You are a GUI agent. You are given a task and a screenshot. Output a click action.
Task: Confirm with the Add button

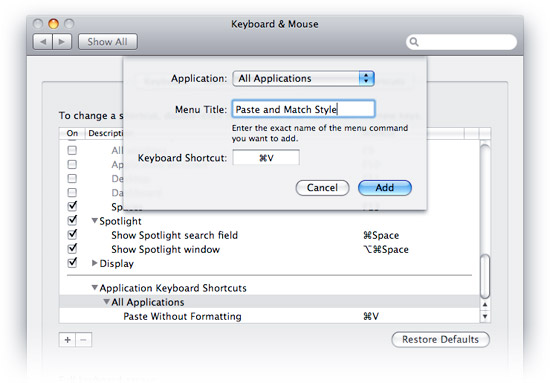click(x=385, y=188)
